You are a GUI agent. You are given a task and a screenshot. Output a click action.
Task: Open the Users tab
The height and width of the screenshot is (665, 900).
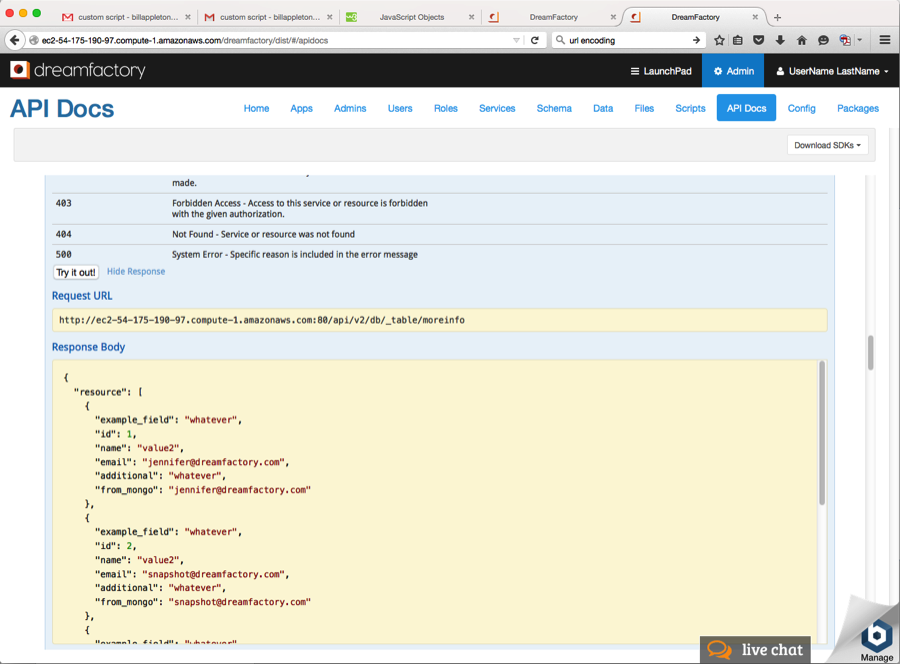click(399, 108)
